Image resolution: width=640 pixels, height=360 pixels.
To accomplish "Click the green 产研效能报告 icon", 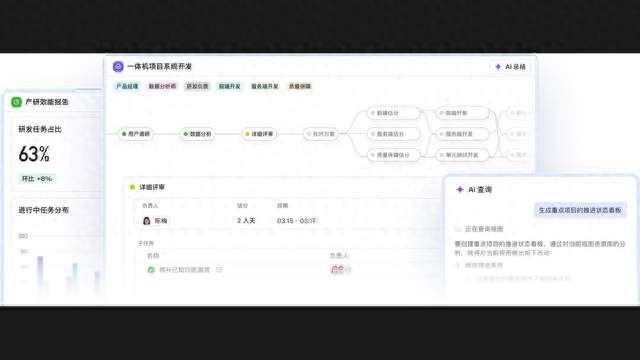I will [16, 102].
